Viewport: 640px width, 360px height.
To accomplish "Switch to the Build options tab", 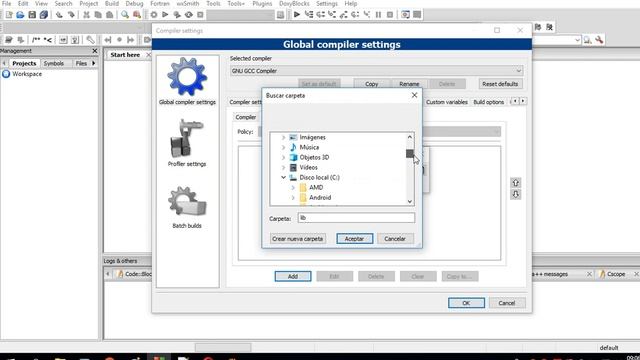I will (x=489, y=102).
